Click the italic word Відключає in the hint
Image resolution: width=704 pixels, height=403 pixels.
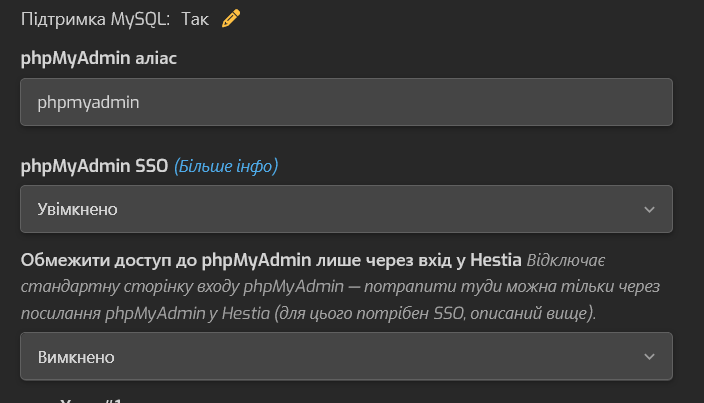coord(566,260)
